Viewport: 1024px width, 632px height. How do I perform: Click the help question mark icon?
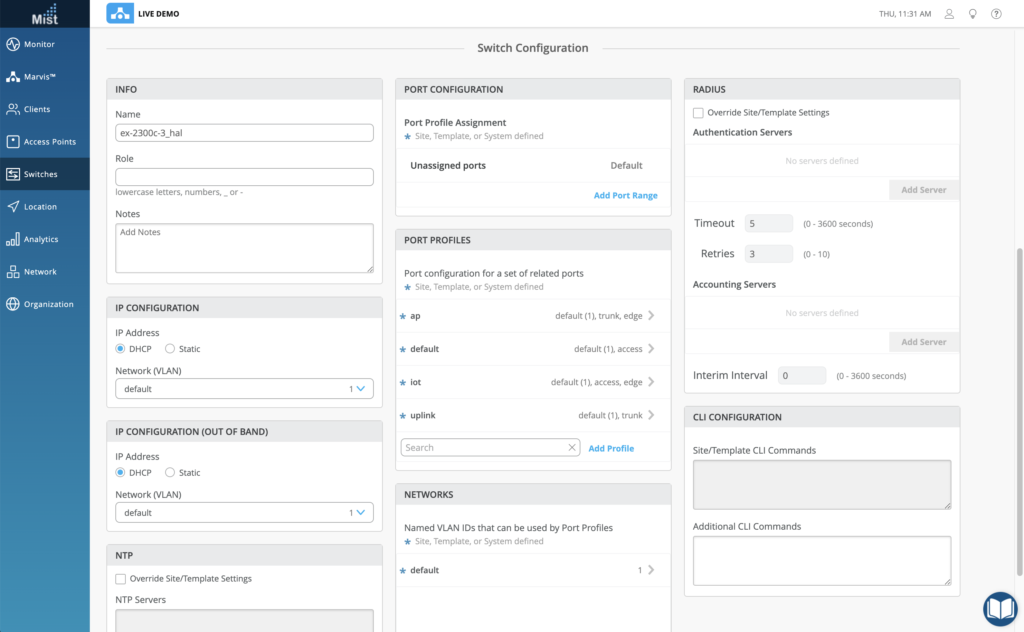coord(996,14)
